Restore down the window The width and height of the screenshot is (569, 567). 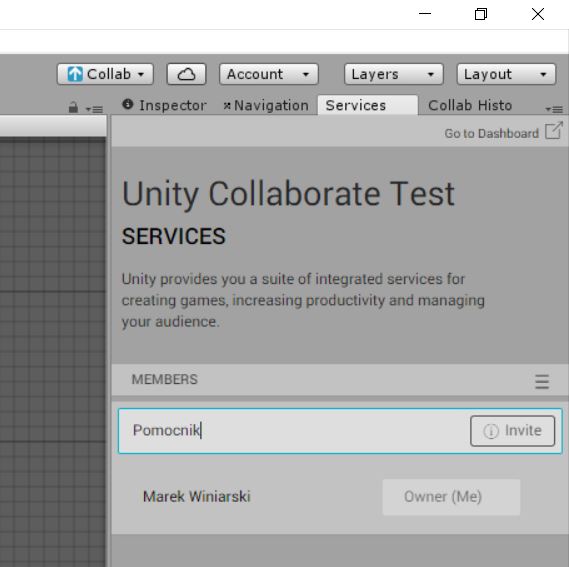coord(481,14)
